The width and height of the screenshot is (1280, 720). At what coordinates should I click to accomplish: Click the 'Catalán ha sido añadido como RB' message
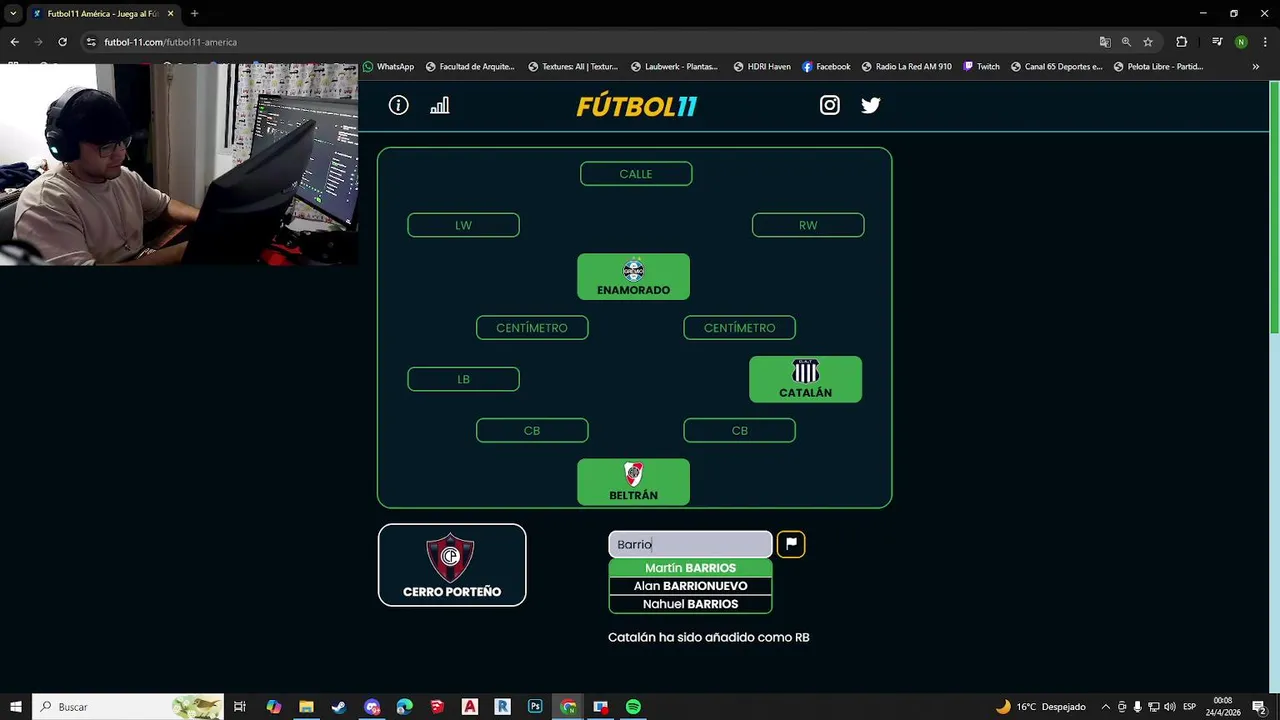click(709, 637)
